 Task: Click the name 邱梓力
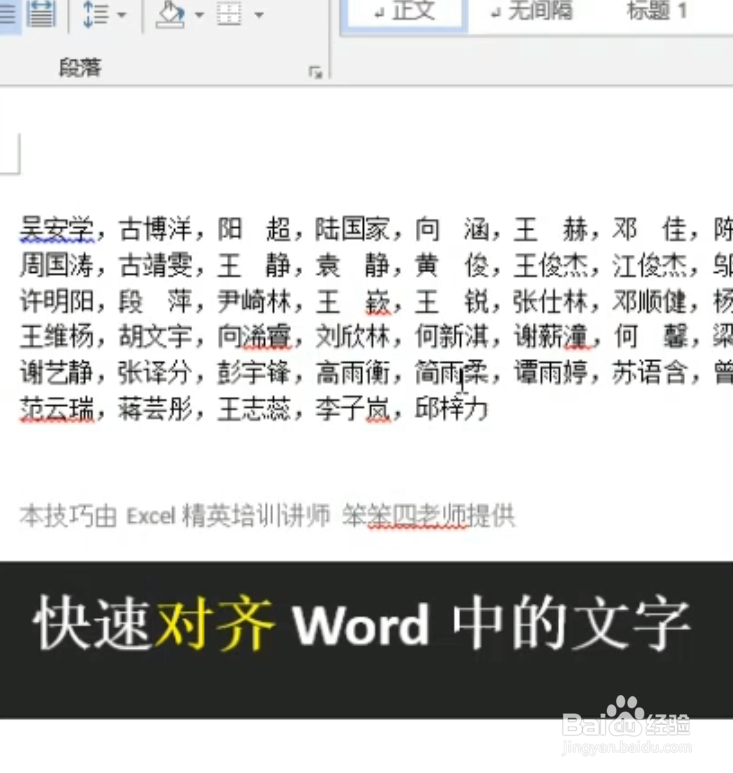452,409
